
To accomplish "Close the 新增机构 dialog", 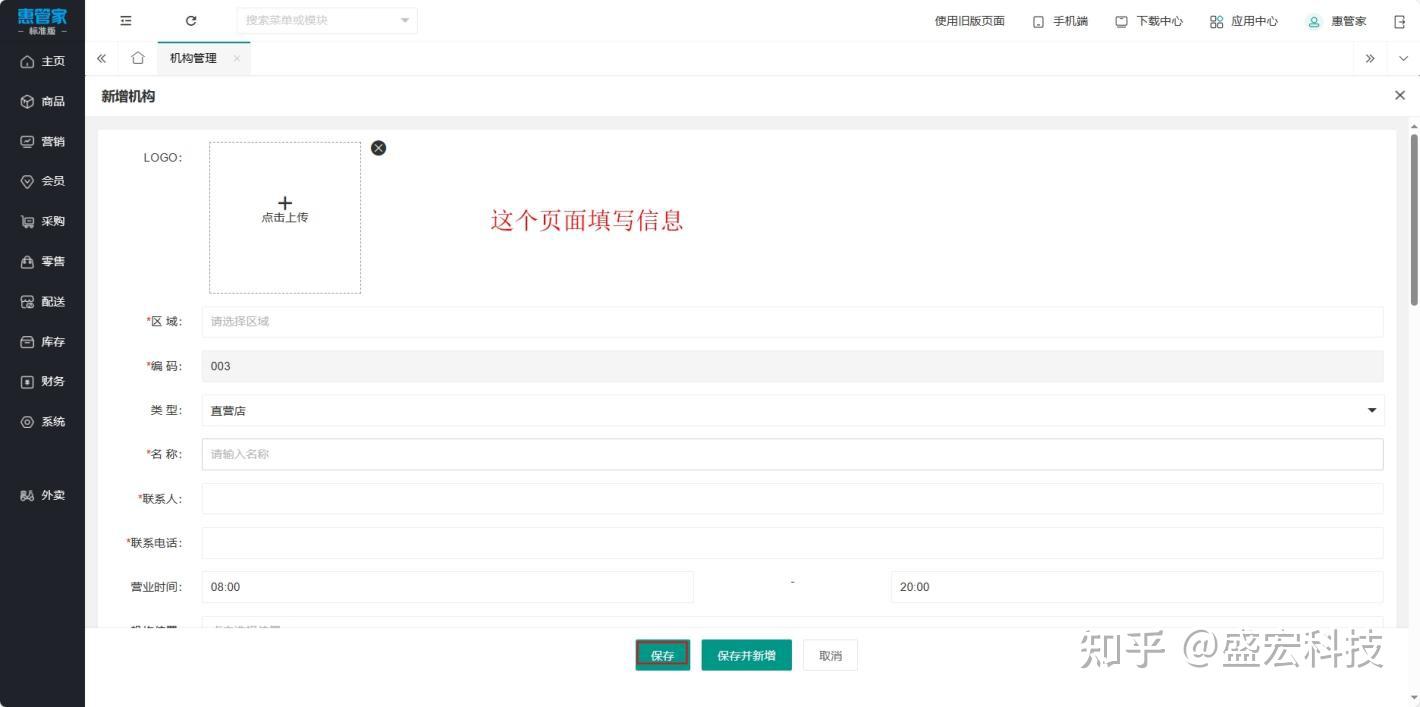I will pyautogui.click(x=1399, y=95).
